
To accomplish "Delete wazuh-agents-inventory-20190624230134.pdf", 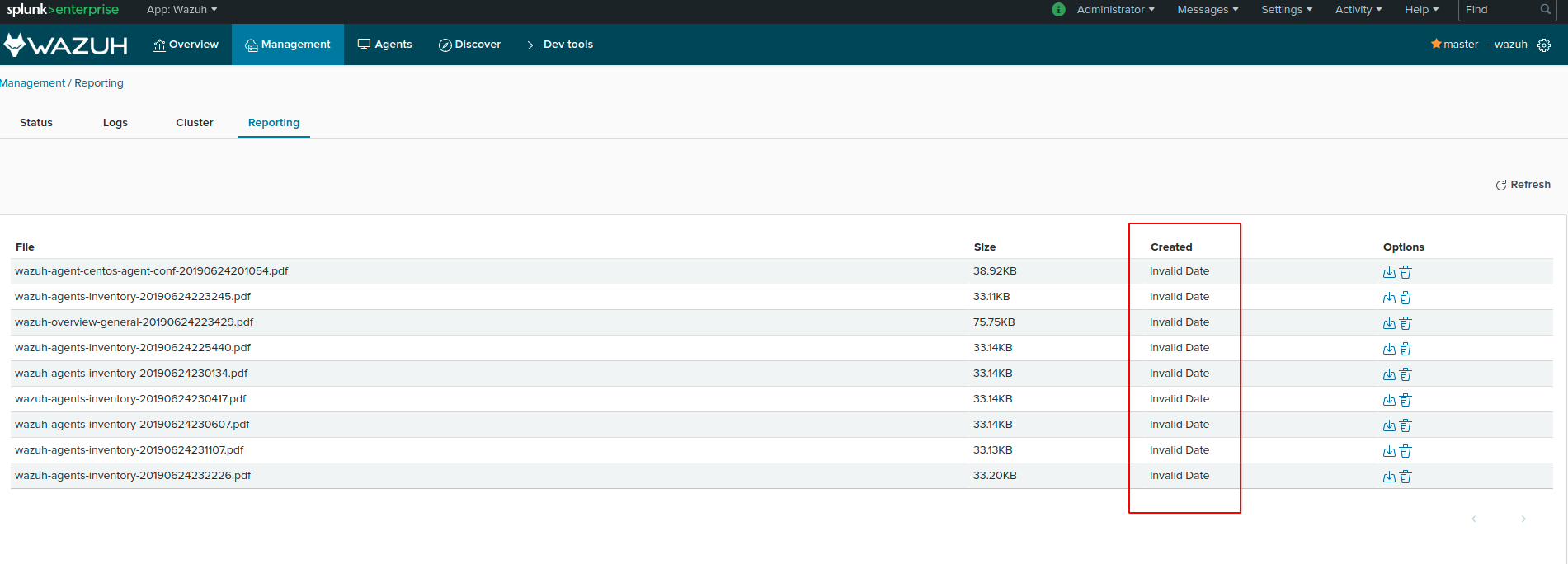I will (x=1406, y=374).
